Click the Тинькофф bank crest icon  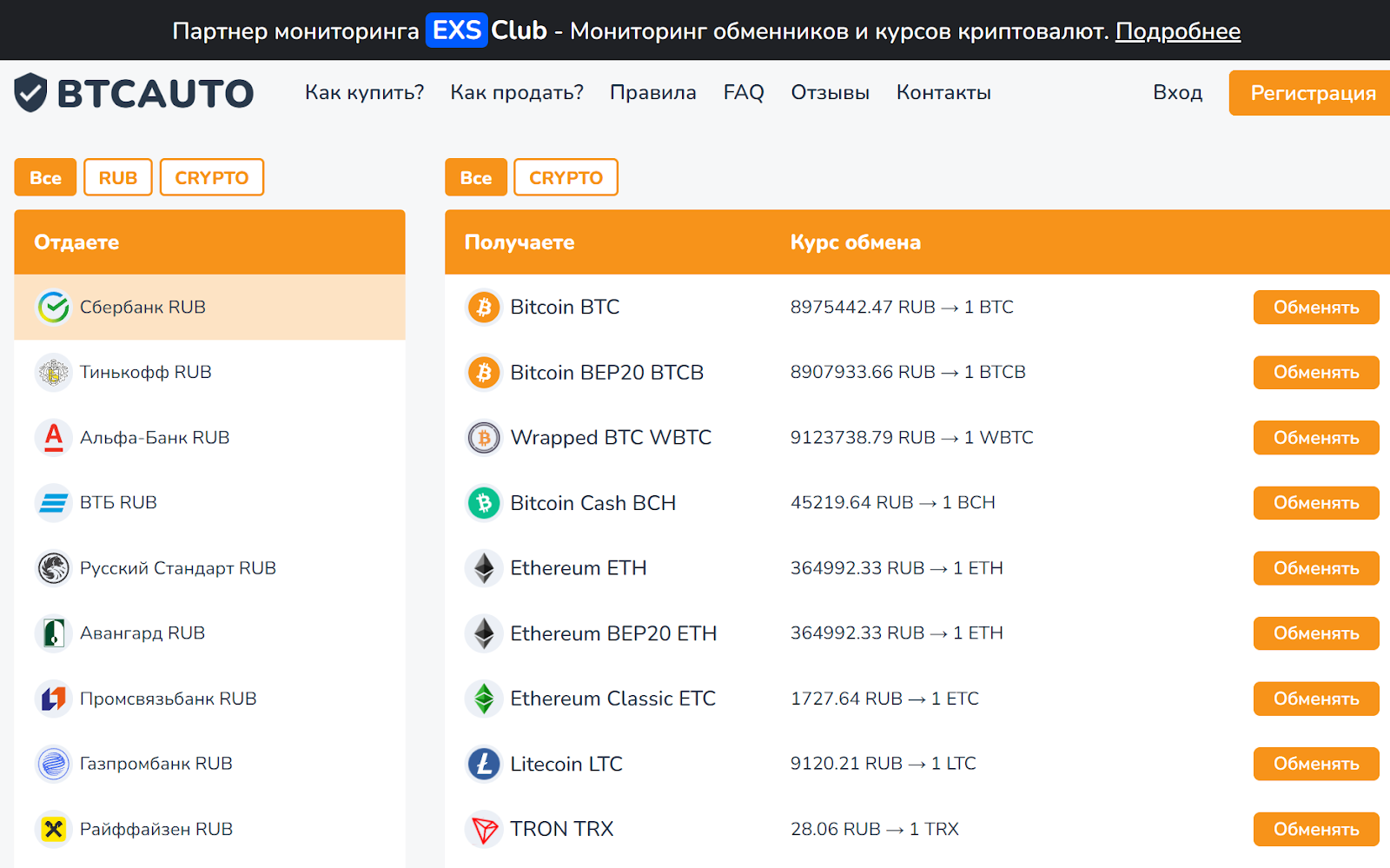[53, 373]
